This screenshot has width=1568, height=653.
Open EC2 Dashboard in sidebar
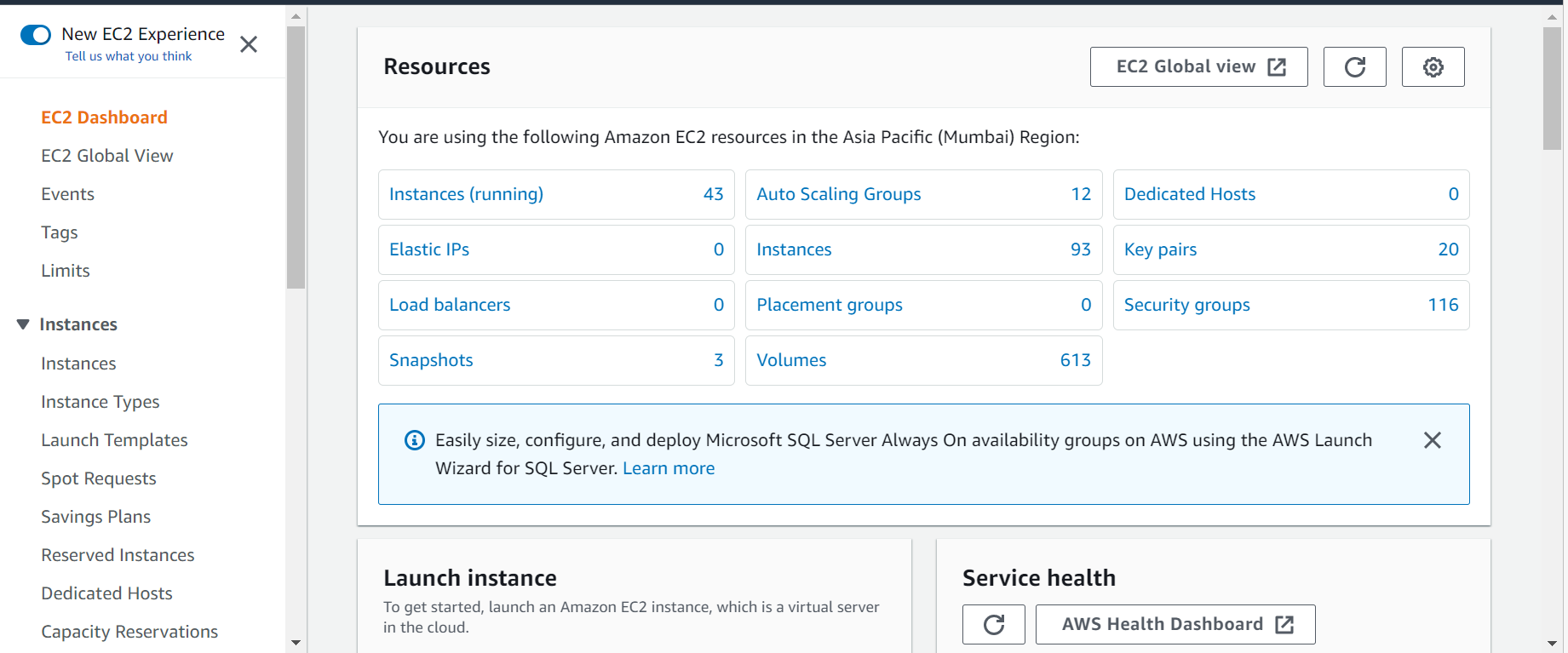click(104, 117)
